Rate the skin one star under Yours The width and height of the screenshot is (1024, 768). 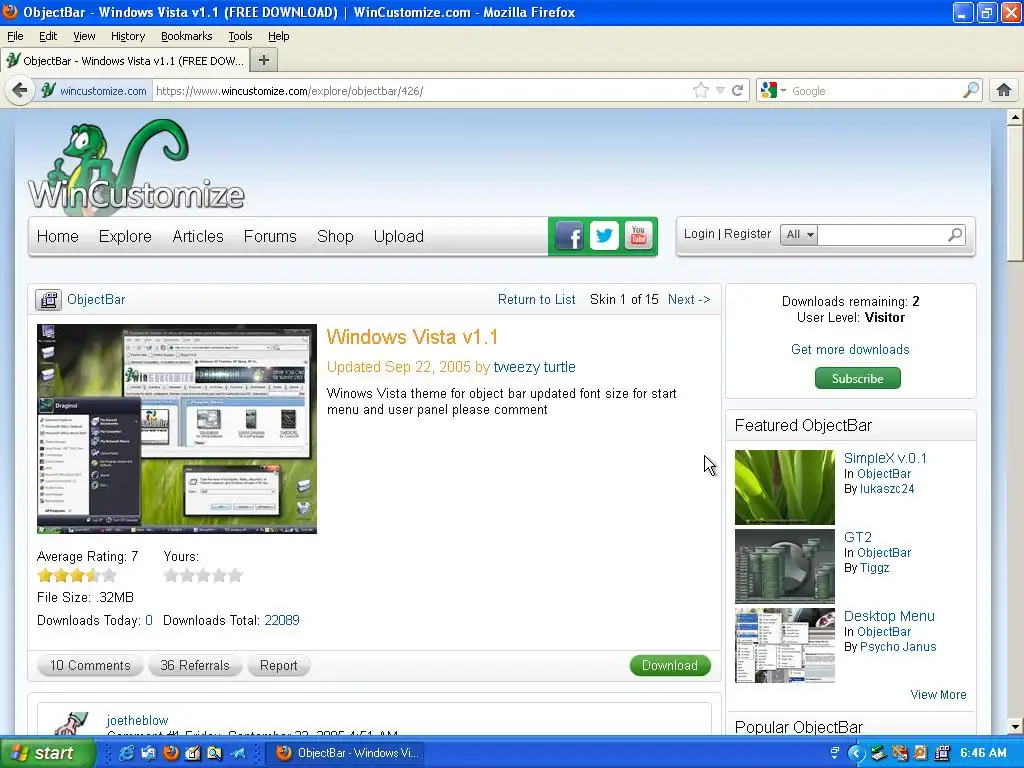tap(171, 575)
